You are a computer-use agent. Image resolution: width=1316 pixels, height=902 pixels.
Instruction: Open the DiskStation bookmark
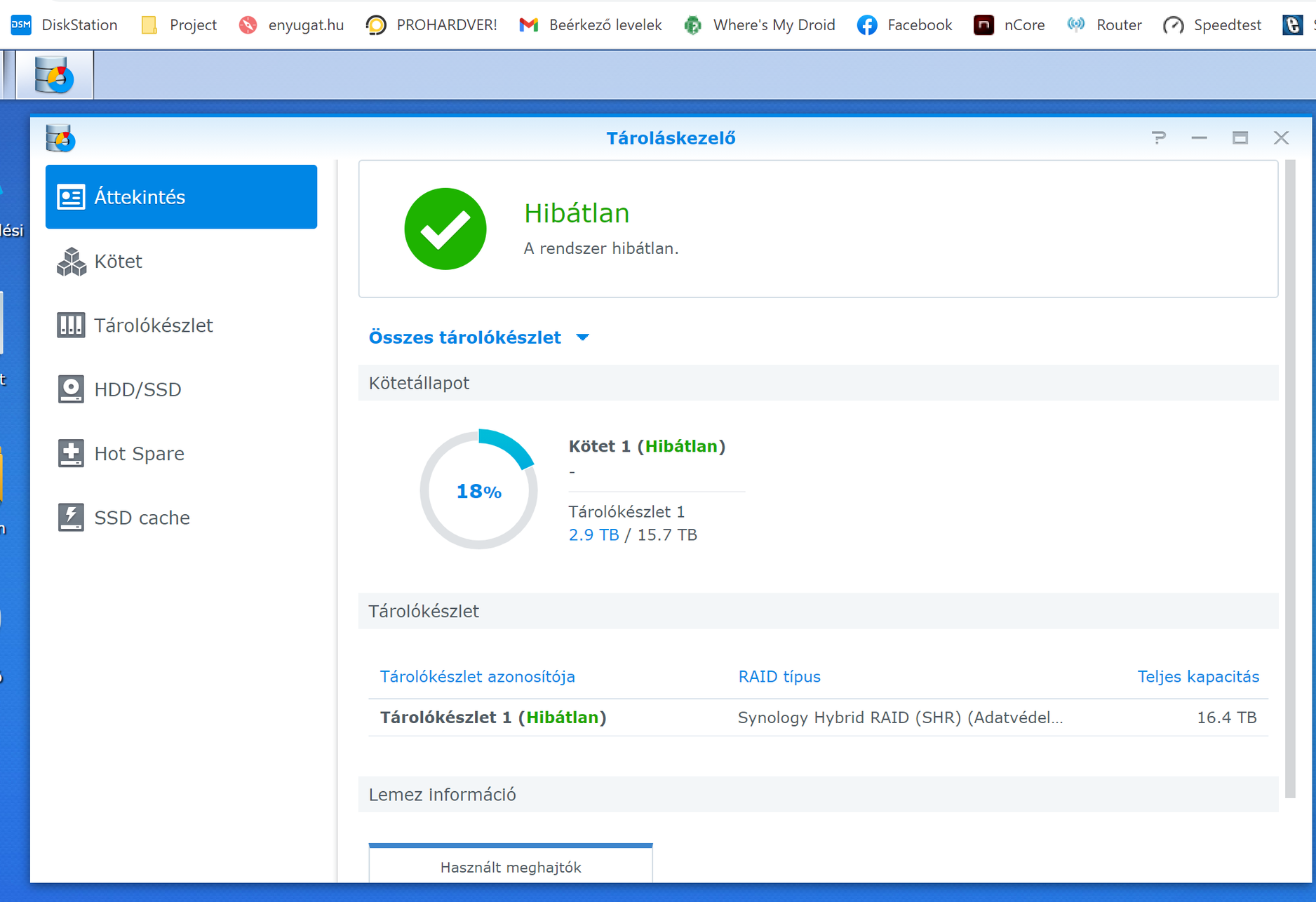pos(65,25)
